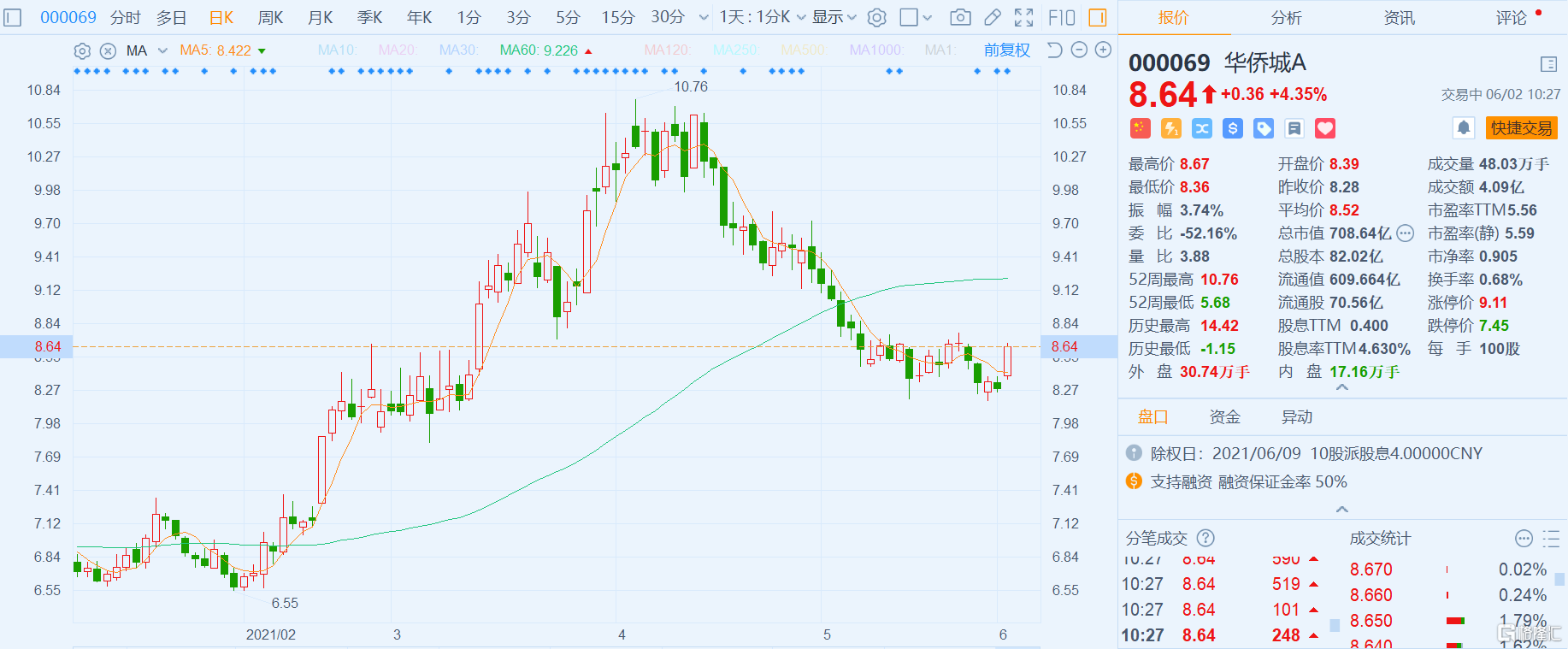The height and width of the screenshot is (649, 1568).
Task: Enter fullscreen chart mode
Action: 1023,17
